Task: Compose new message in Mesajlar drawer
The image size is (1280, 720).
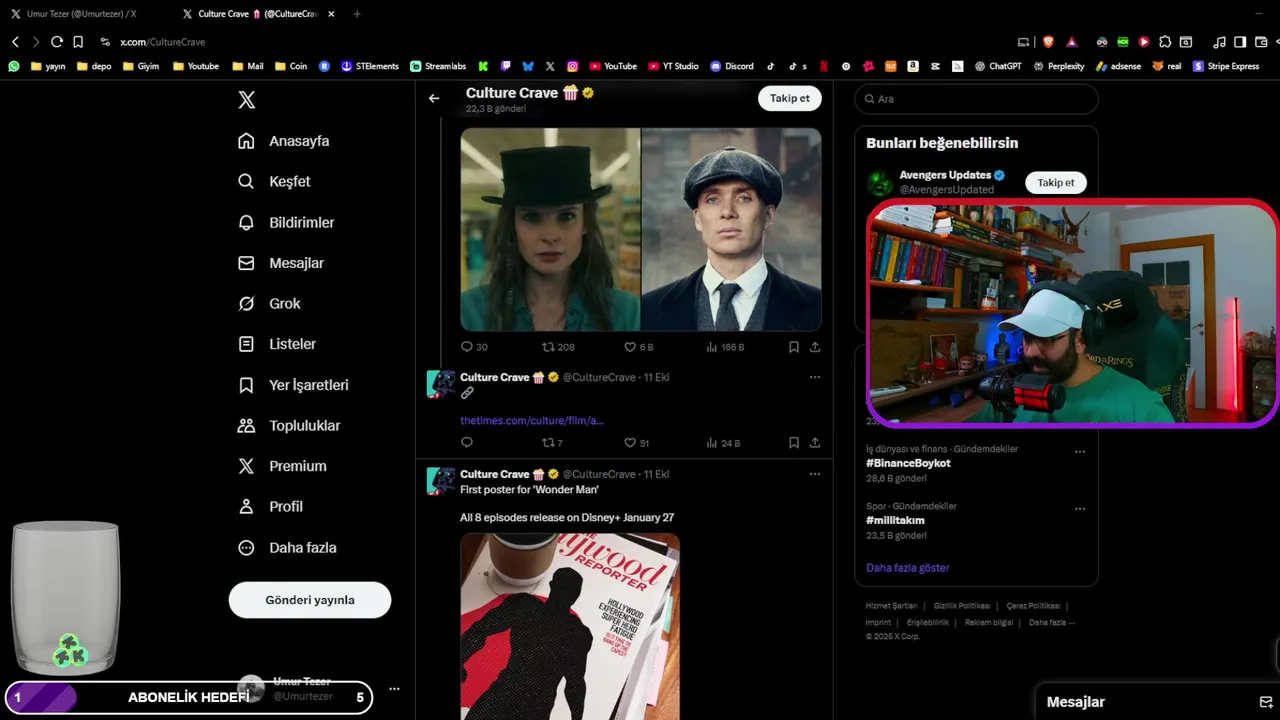Action: [1265, 702]
